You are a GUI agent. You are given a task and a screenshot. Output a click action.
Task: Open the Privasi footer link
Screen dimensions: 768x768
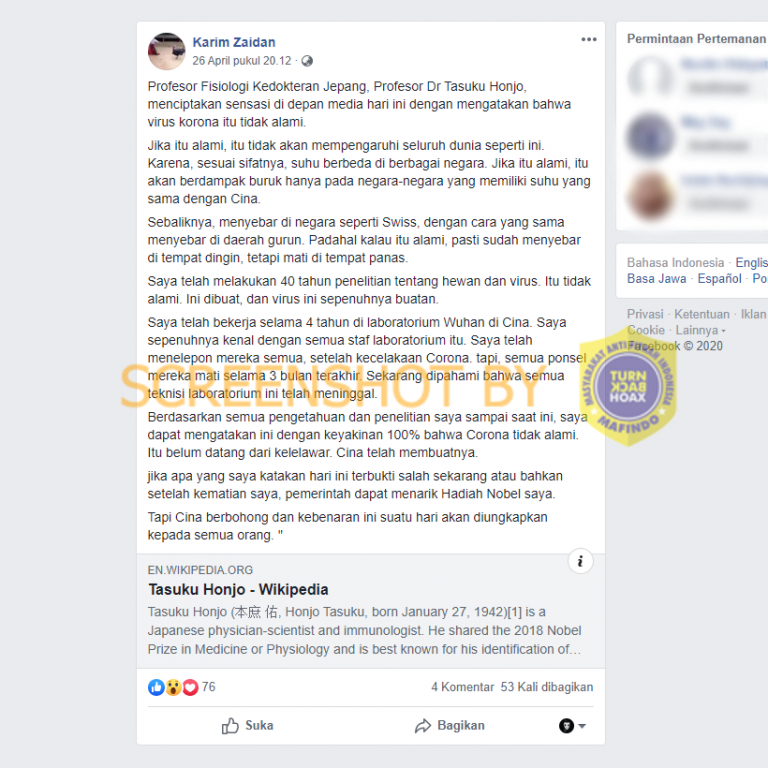tap(645, 314)
